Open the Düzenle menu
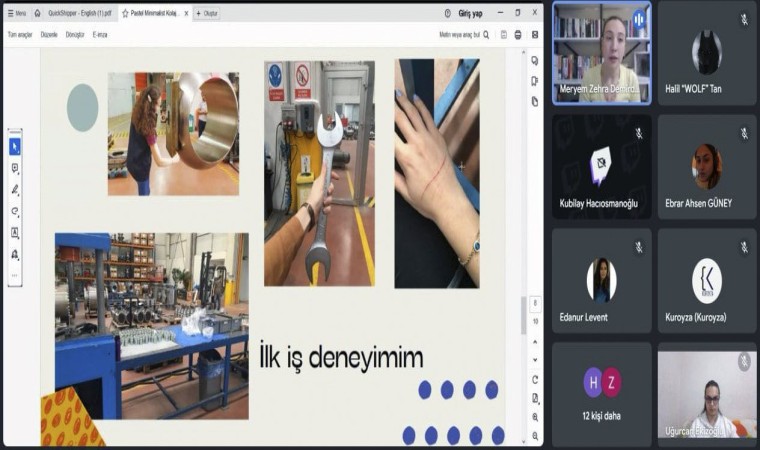The width and height of the screenshot is (760, 450). [x=47, y=34]
